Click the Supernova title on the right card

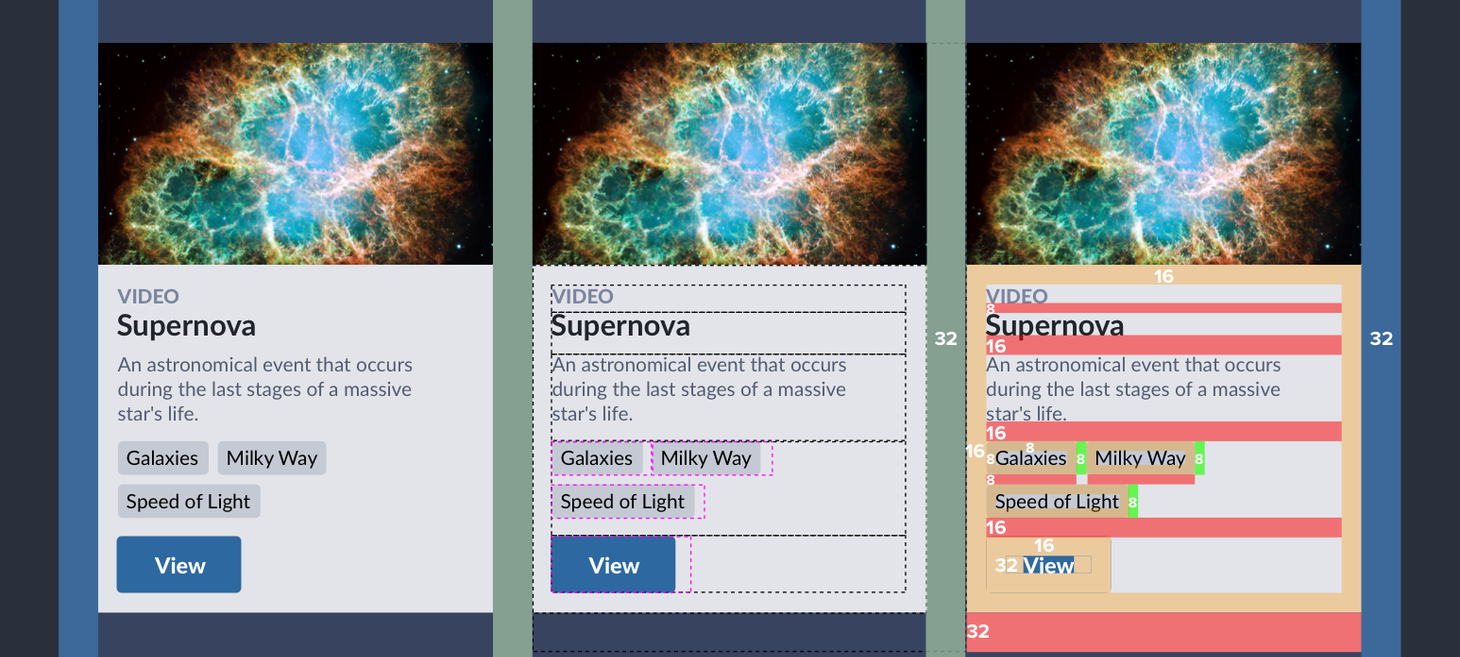click(1054, 325)
